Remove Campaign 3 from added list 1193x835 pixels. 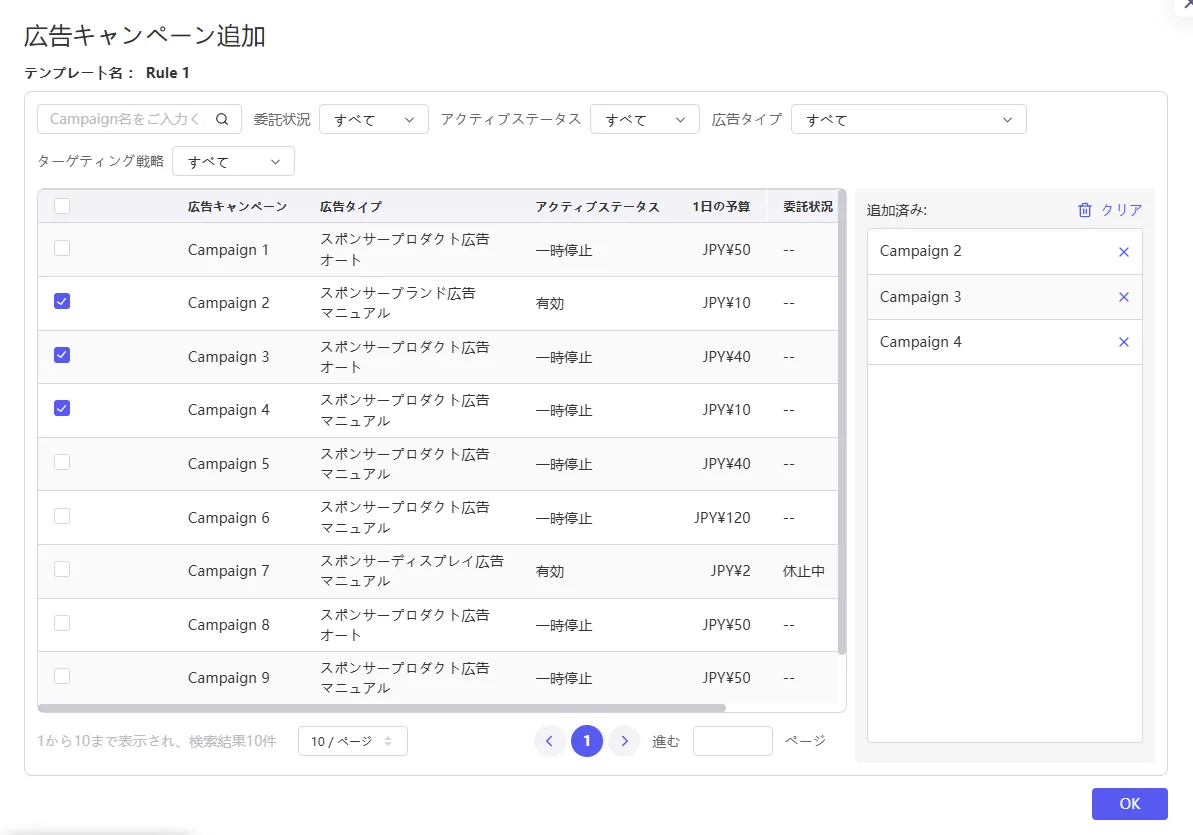pos(1124,297)
